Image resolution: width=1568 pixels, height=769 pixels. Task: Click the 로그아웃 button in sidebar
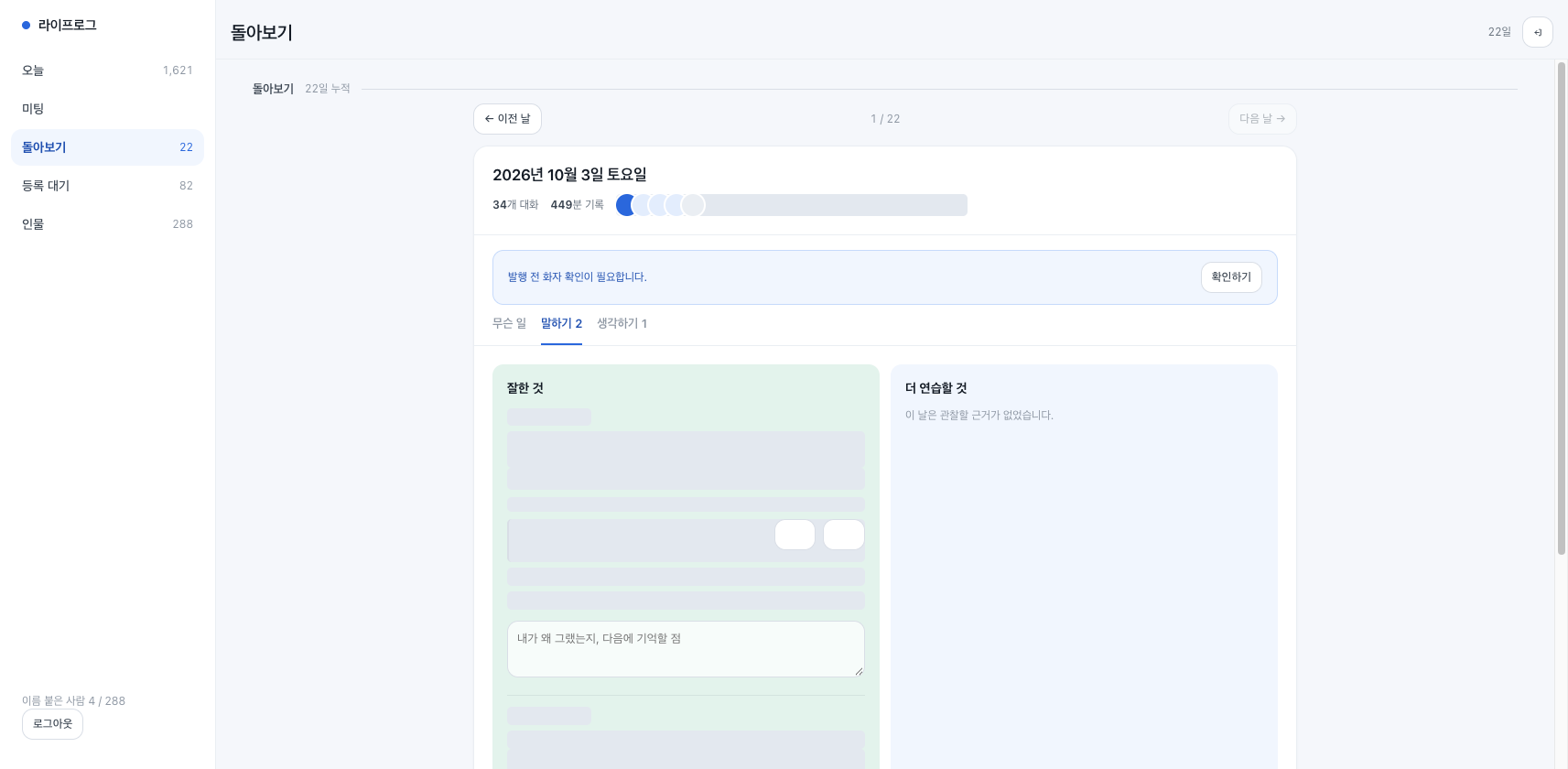pyautogui.click(x=52, y=724)
